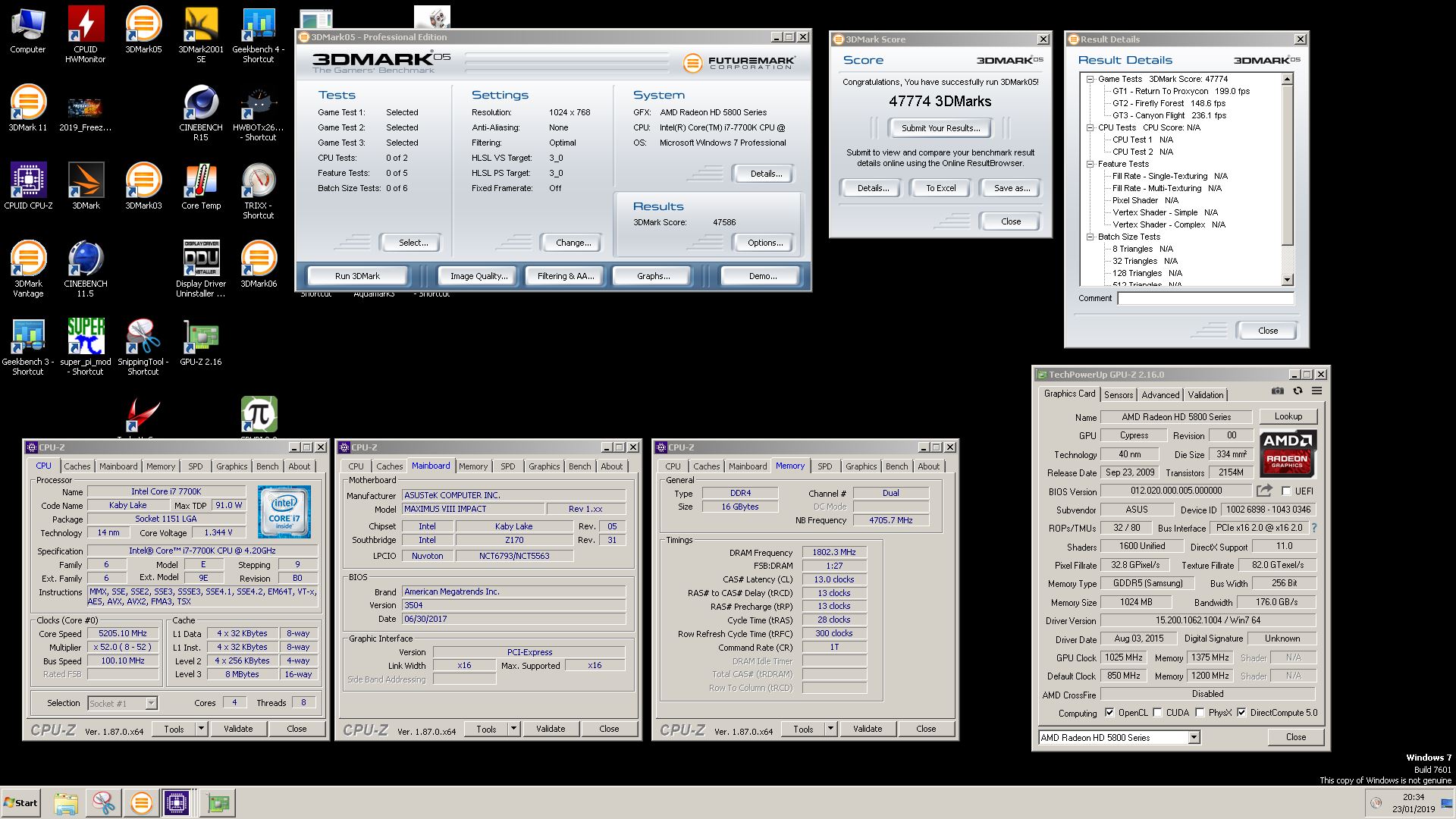Toggle the CUDA checkbox in GPU-Z
The image size is (1456, 819).
(1157, 713)
